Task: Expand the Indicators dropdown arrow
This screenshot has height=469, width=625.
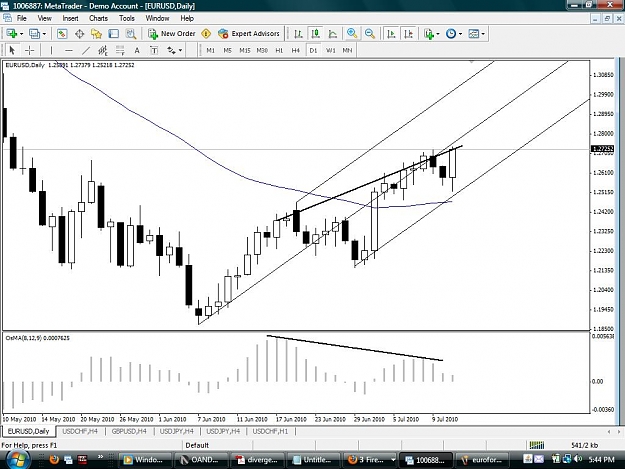Action: coord(438,34)
